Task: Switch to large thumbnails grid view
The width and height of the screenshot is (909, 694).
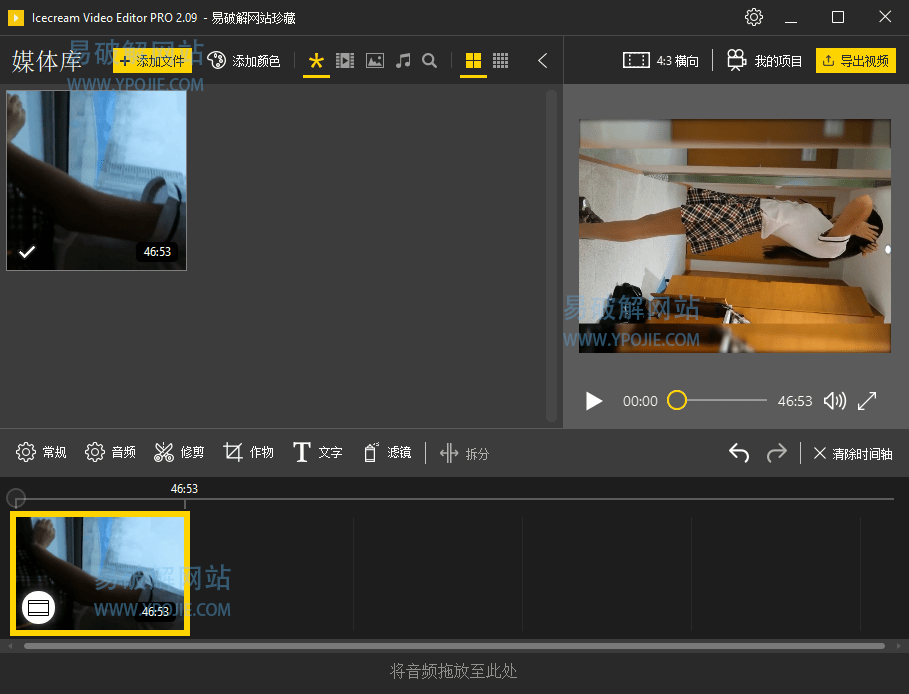Action: [473, 61]
